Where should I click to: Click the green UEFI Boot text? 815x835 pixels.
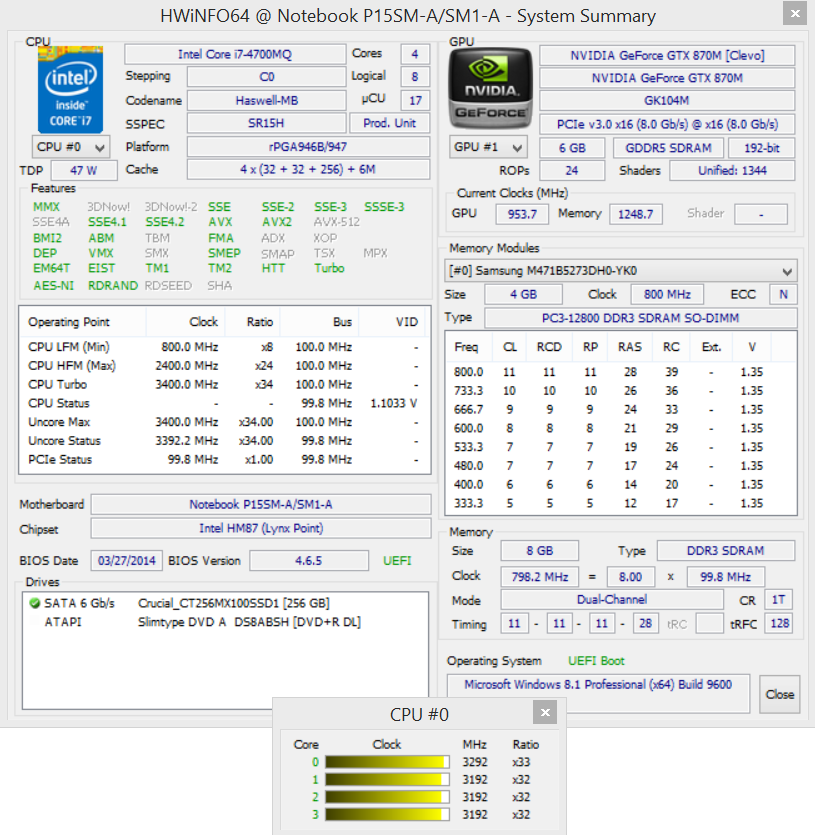pos(596,661)
